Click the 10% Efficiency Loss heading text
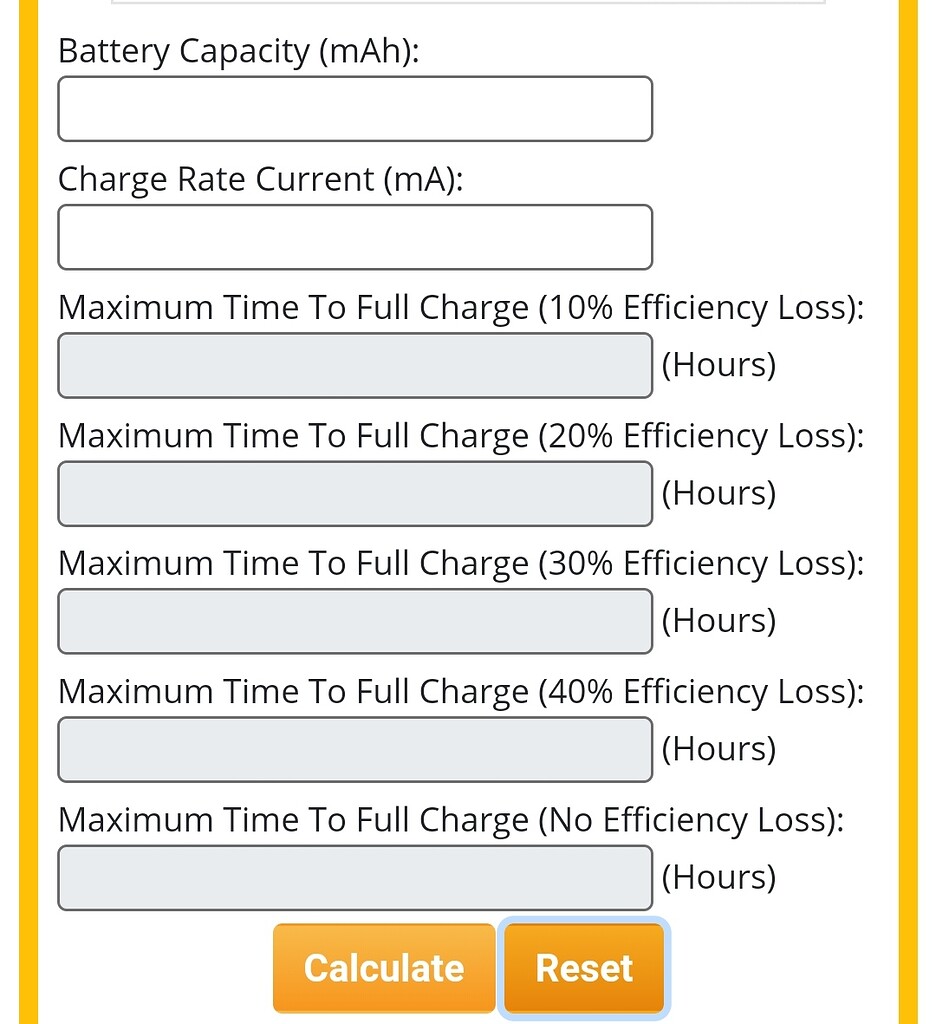The width and height of the screenshot is (936, 1024). point(460,307)
